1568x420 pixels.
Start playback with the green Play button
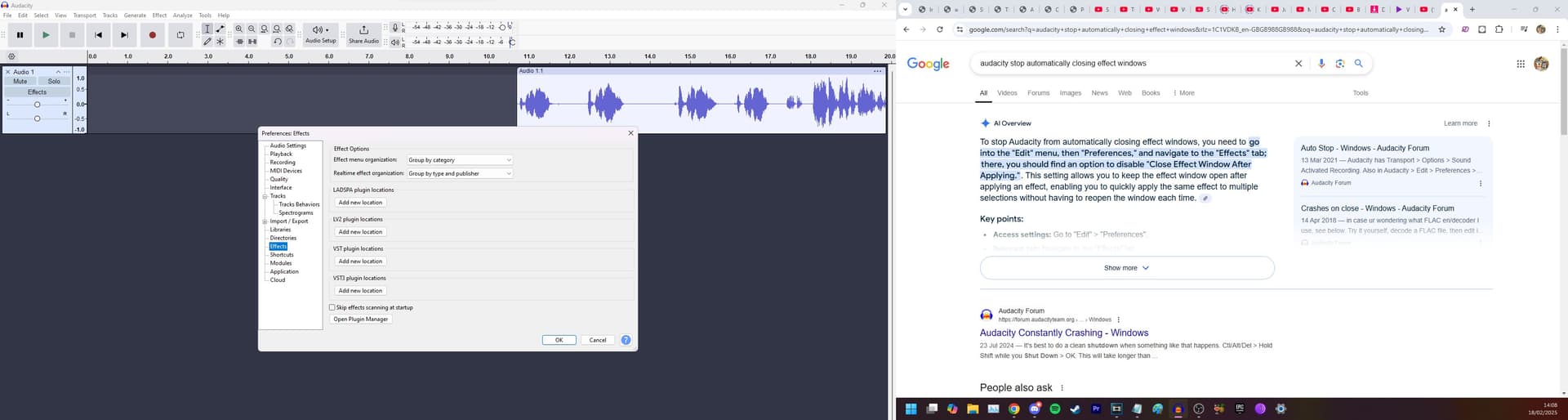47,35
